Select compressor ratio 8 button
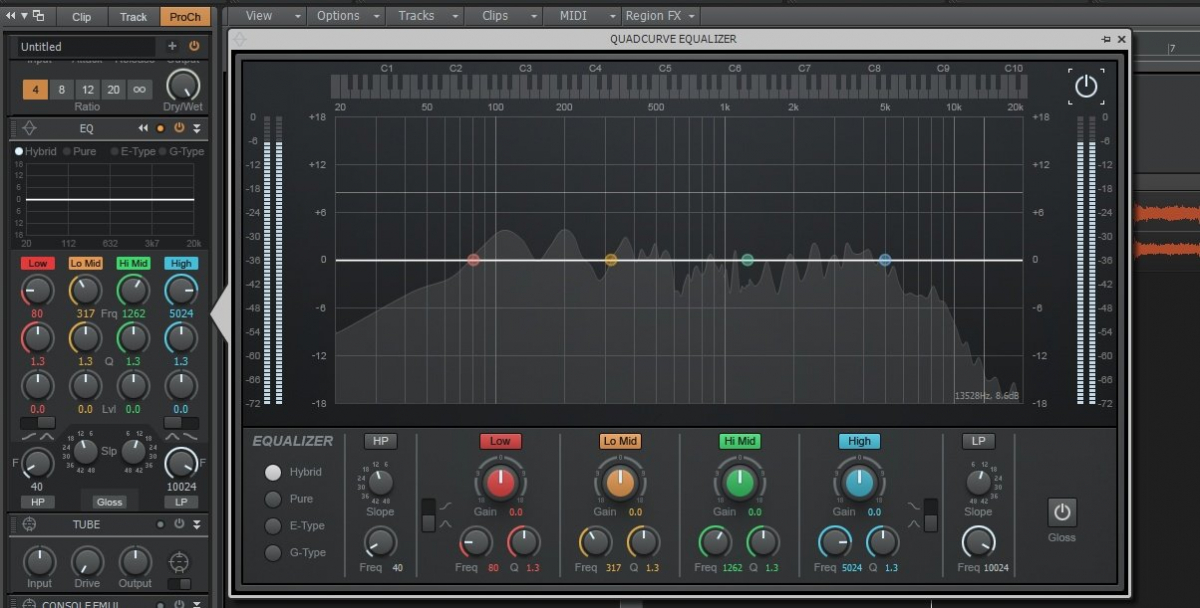Viewport: 1200px width, 608px height. pyautogui.click(x=61, y=89)
